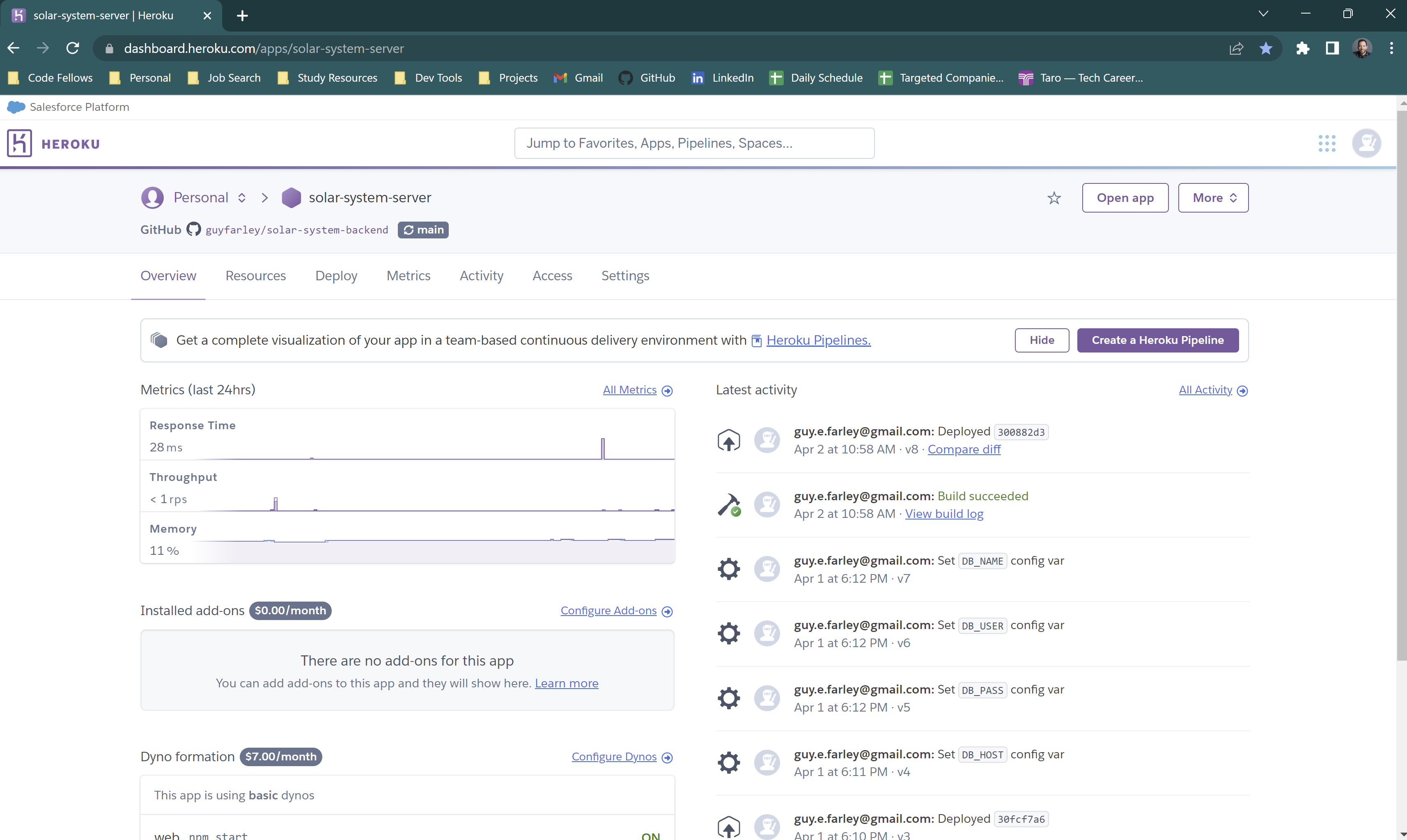Open the Dev Tools bookmark folder
The width and height of the screenshot is (1407, 840).
429,78
